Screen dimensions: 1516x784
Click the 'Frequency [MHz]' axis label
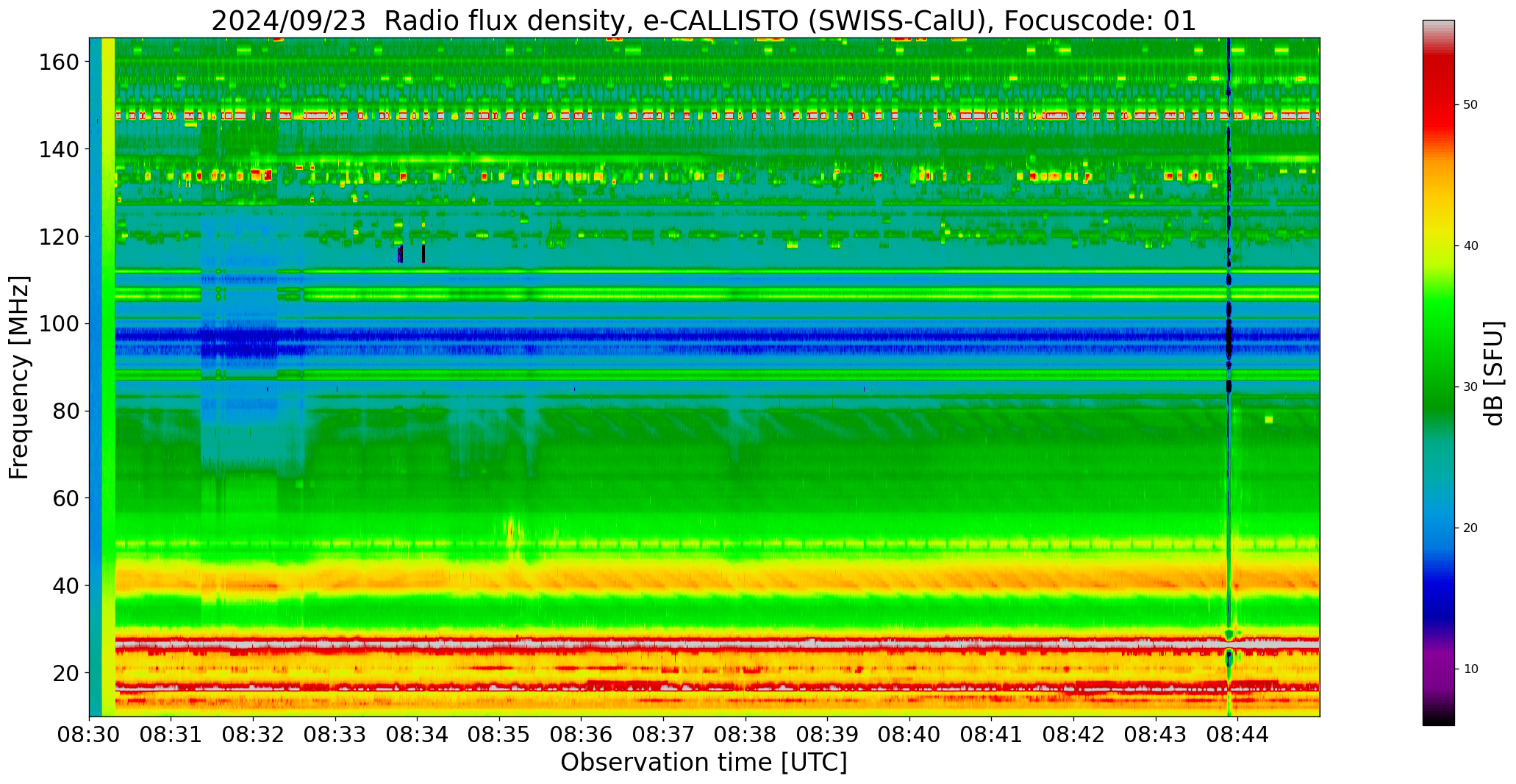19,377
